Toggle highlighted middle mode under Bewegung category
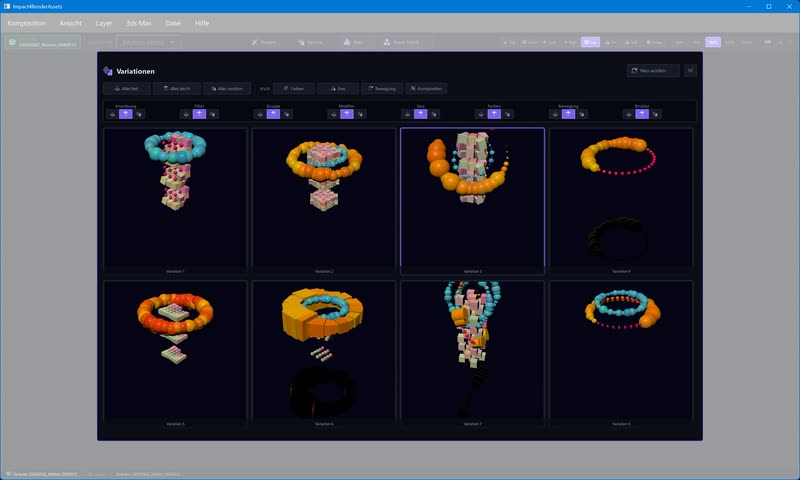This screenshot has width=800, height=480. [568, 114]
